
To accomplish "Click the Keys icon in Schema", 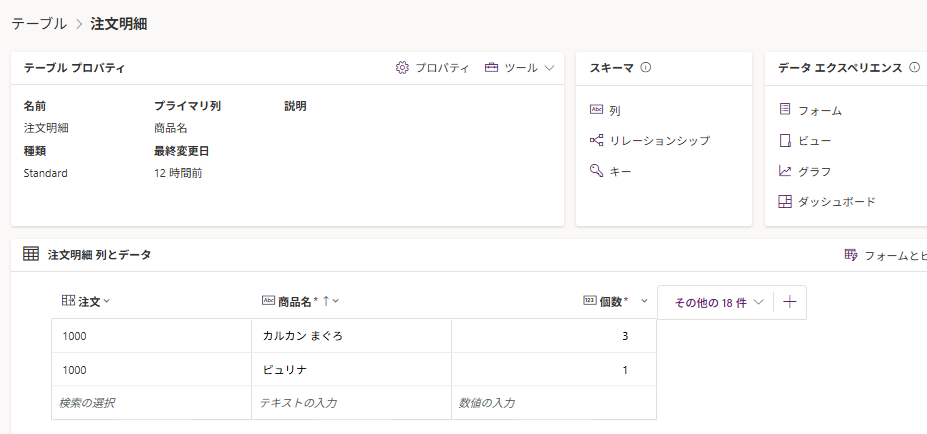I will 597,172.
